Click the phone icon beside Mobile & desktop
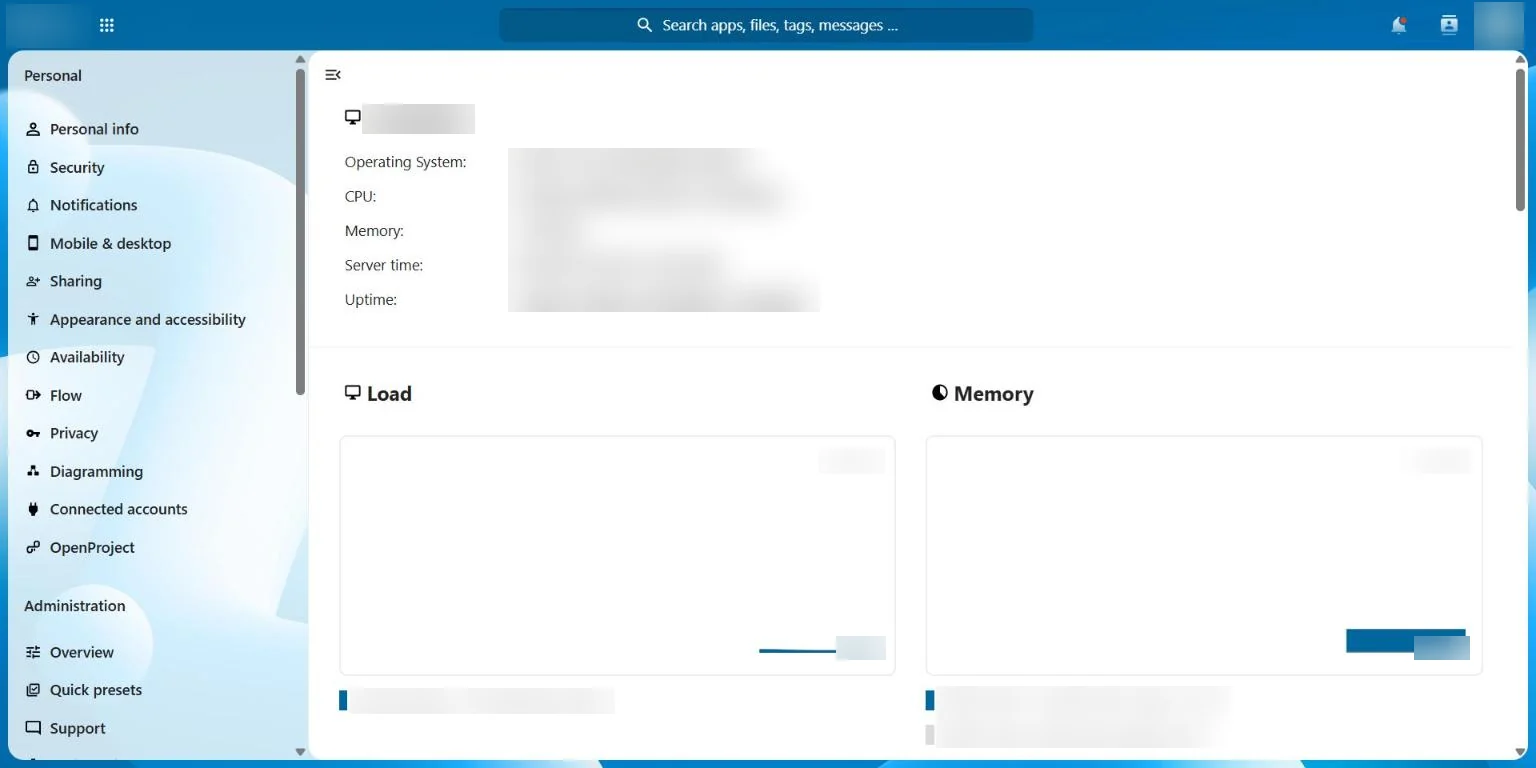The height and width of the screenshot is (768, 1536). coord(33,243)
